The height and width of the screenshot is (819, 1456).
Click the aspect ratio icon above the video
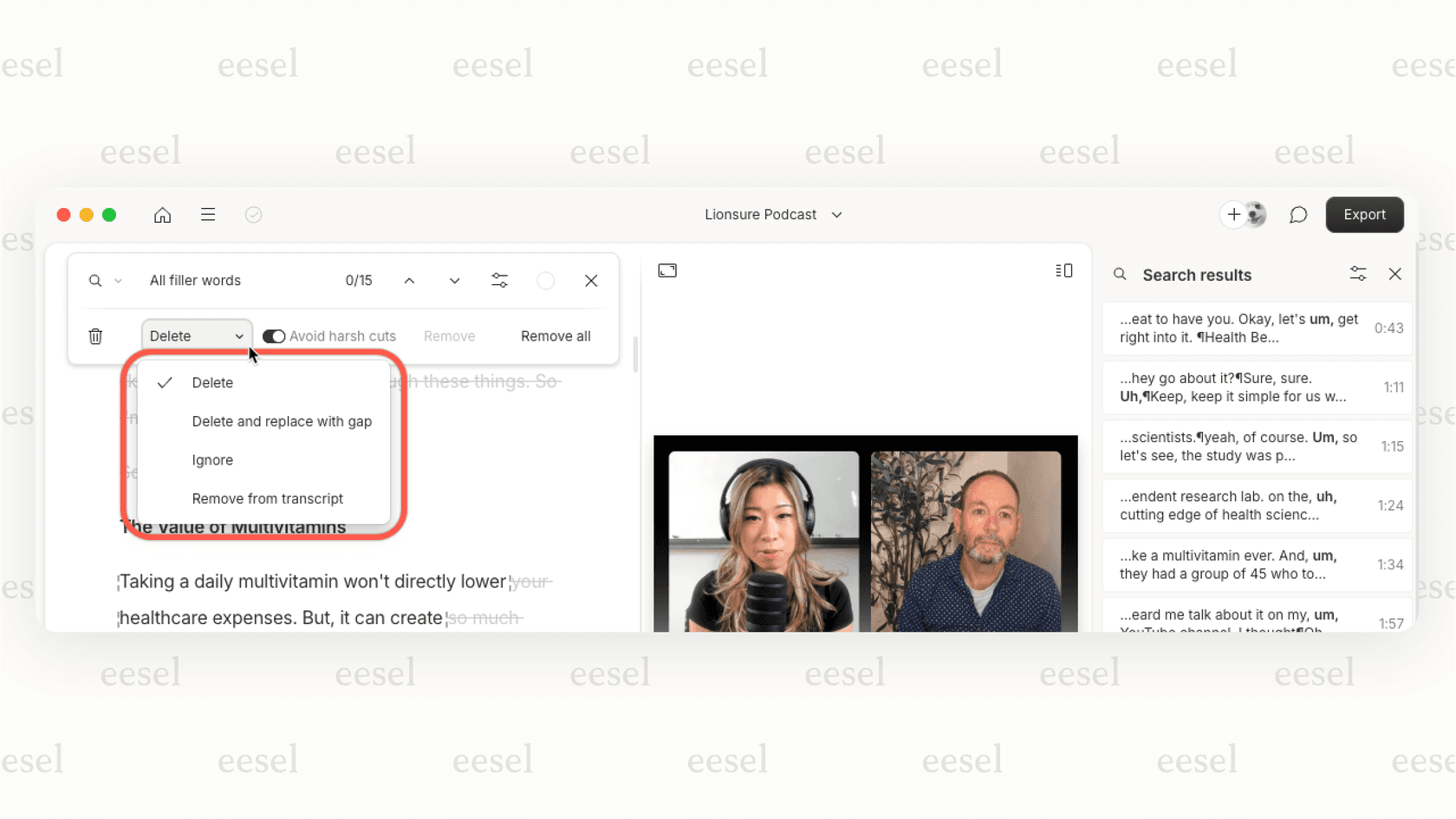point(667,270)
